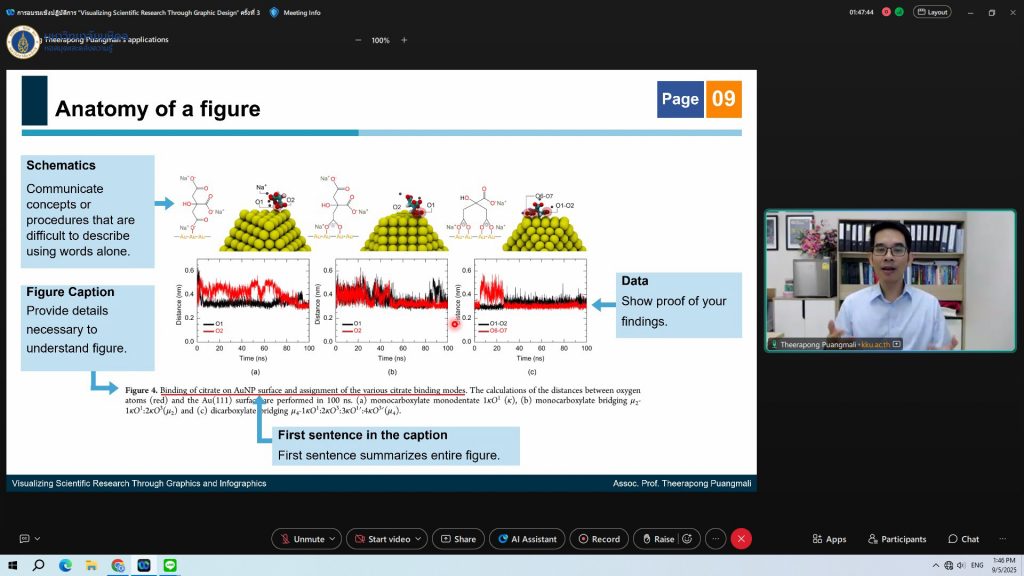1024x576 pixels.
Task: Click the Share content button
Action: [x=457, y=539]
